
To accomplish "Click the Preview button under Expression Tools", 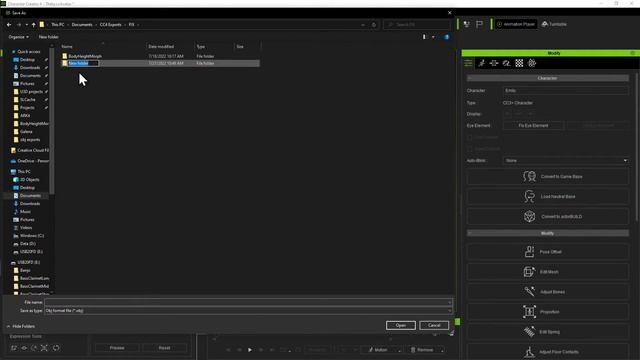I will pyautogui.click(x=117, y=348).
